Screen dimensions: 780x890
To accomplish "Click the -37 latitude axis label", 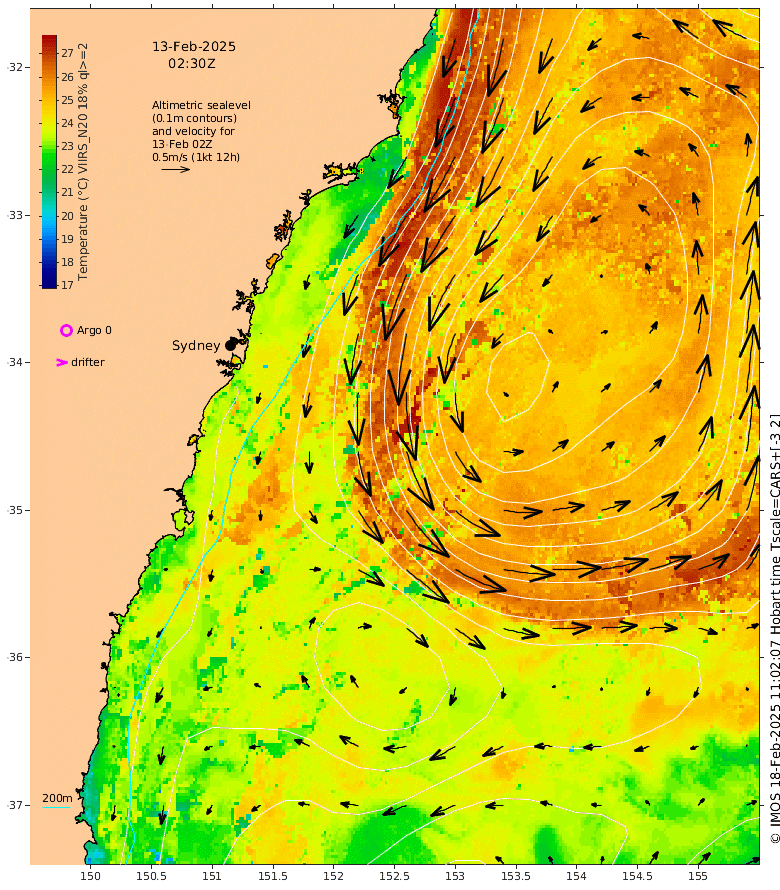I will tap(15, 805).
